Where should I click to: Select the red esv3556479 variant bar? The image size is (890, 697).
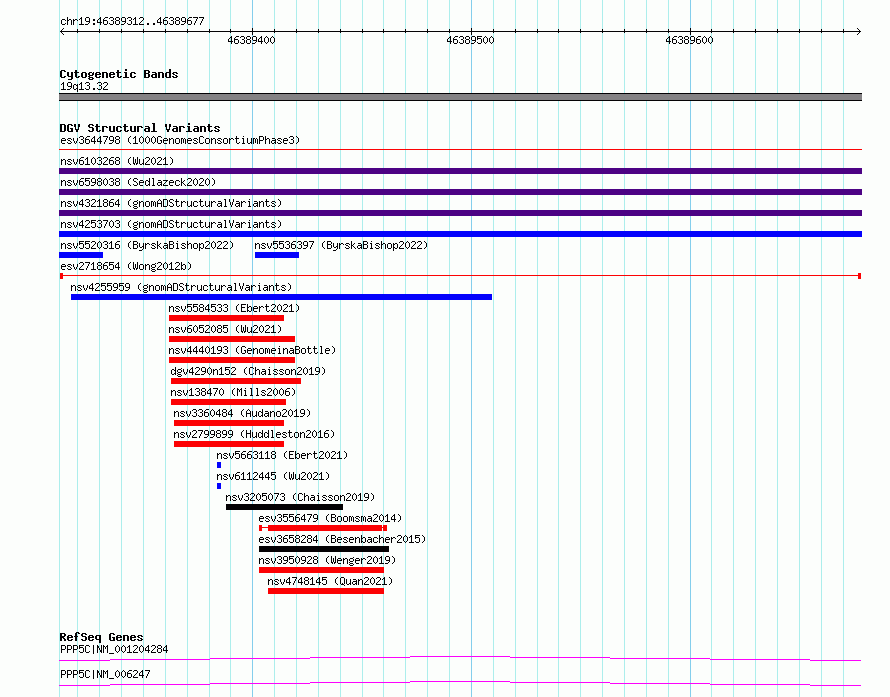pos(323,528)
